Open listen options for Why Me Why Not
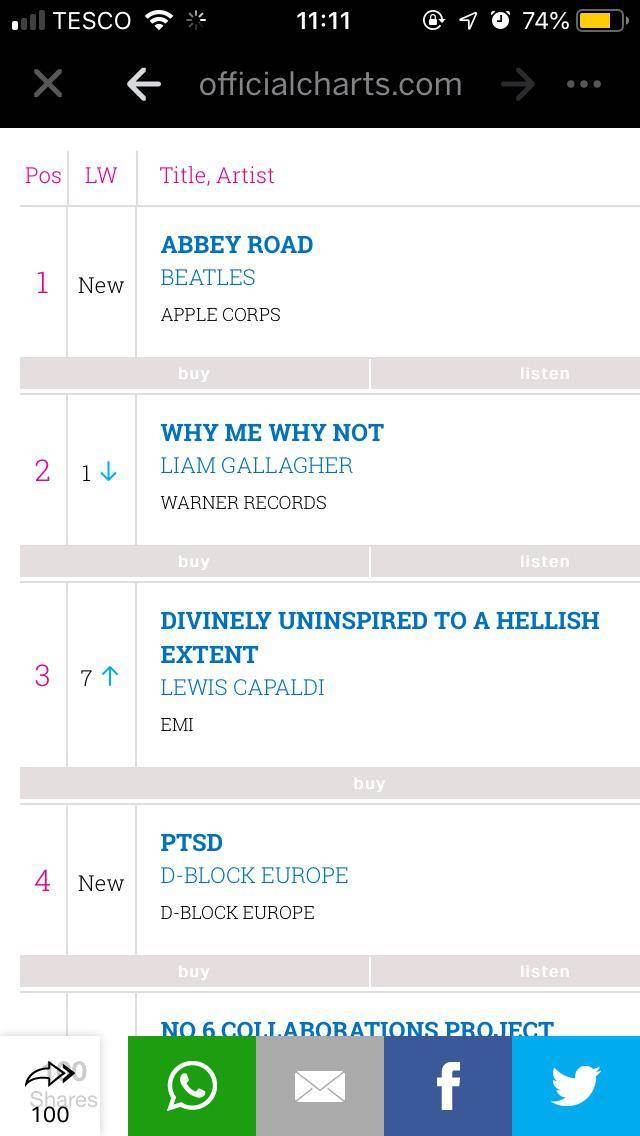This screenshot has width=640, height=1136. tap(545, 561)
